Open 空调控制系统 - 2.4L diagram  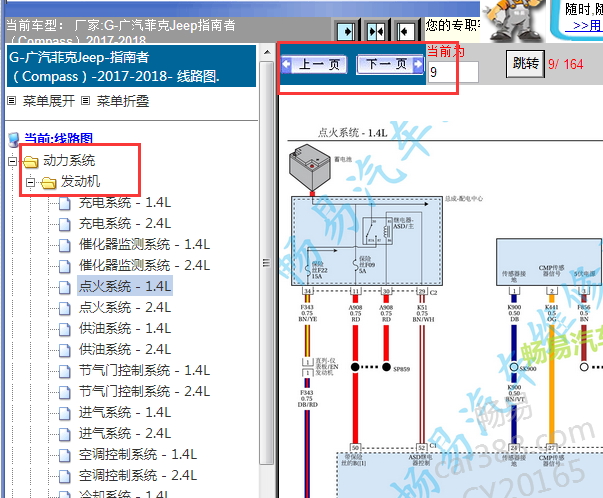pos(138,475)
